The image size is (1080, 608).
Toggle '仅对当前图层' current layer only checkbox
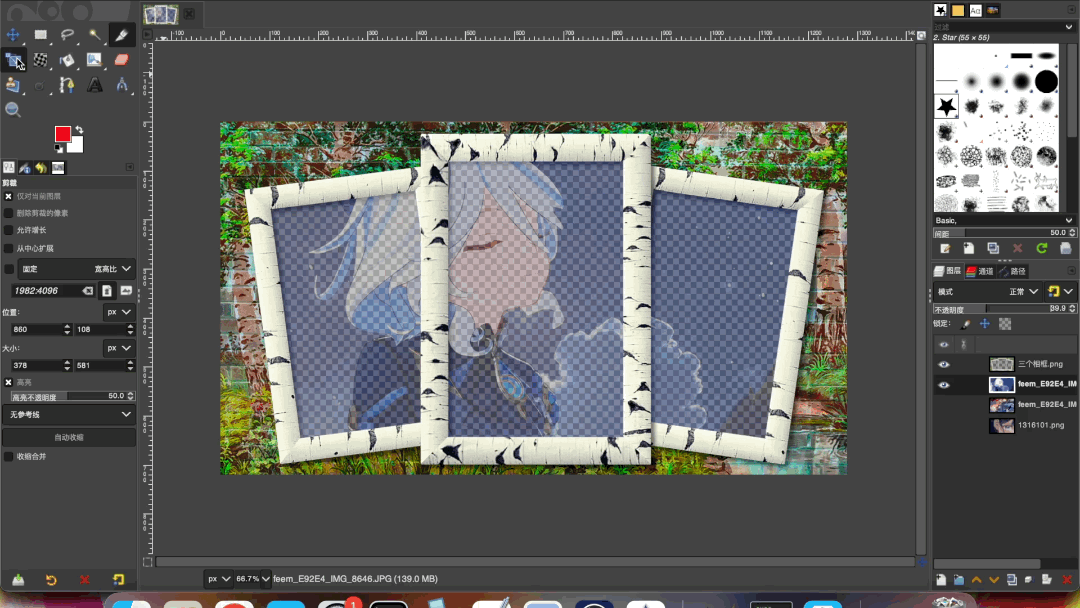pos(8,196)
